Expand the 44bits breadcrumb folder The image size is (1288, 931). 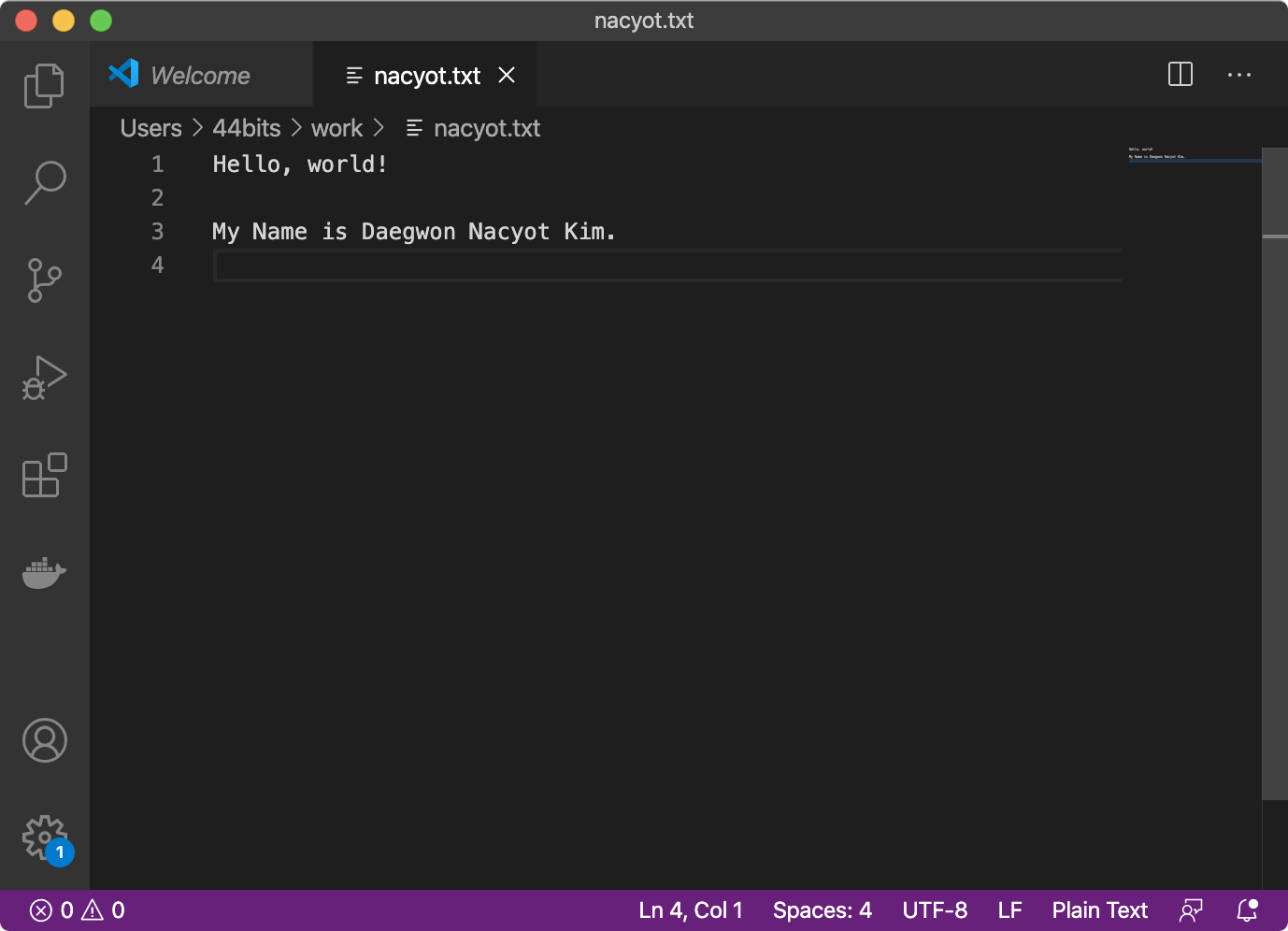247,128
